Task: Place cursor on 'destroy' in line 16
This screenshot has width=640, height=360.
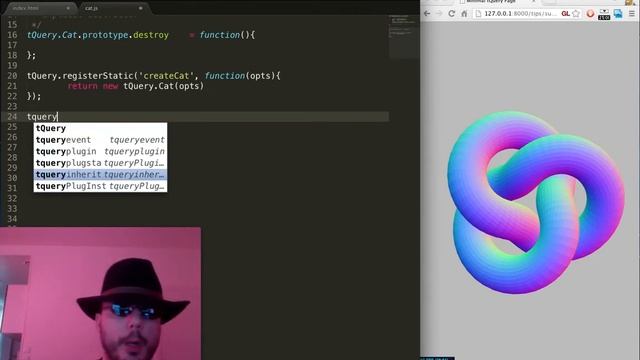Action: point(151,35)
